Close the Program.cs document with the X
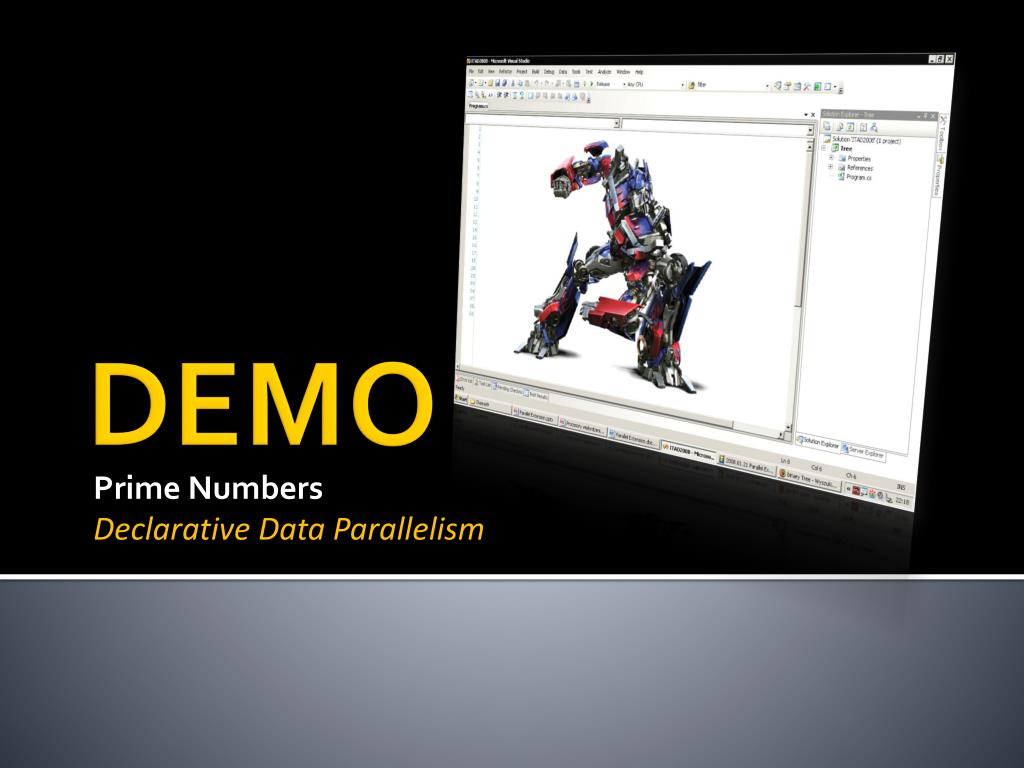This screenshot has width=1024, height=768. point(813,115)
